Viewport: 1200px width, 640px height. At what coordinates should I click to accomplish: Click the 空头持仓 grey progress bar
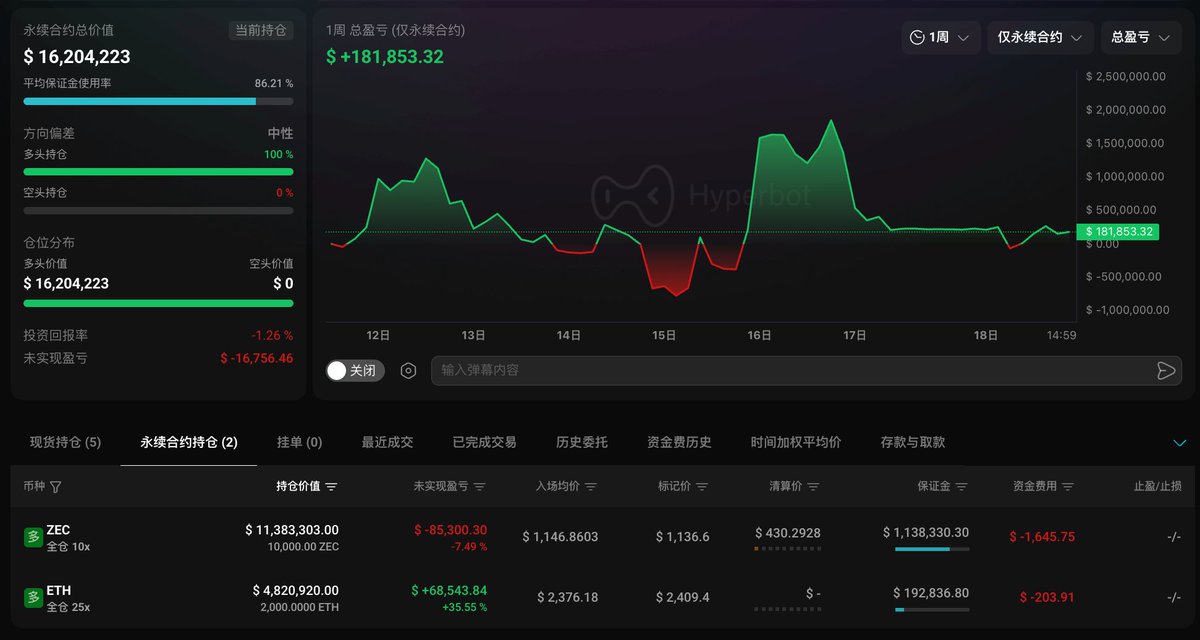click(x=158, y=211)
